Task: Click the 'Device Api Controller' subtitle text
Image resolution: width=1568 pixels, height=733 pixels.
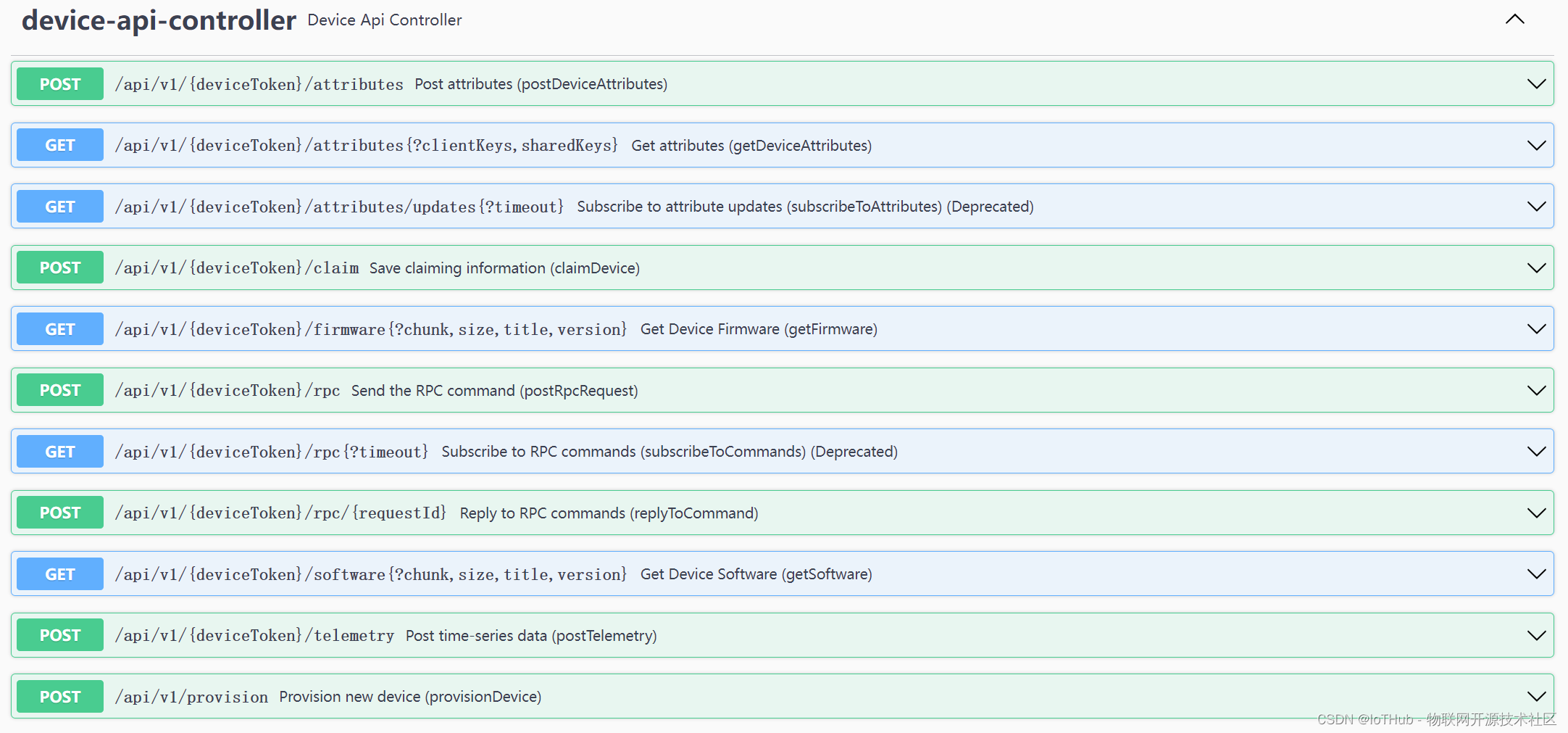Action: click(x=385, y=20)
